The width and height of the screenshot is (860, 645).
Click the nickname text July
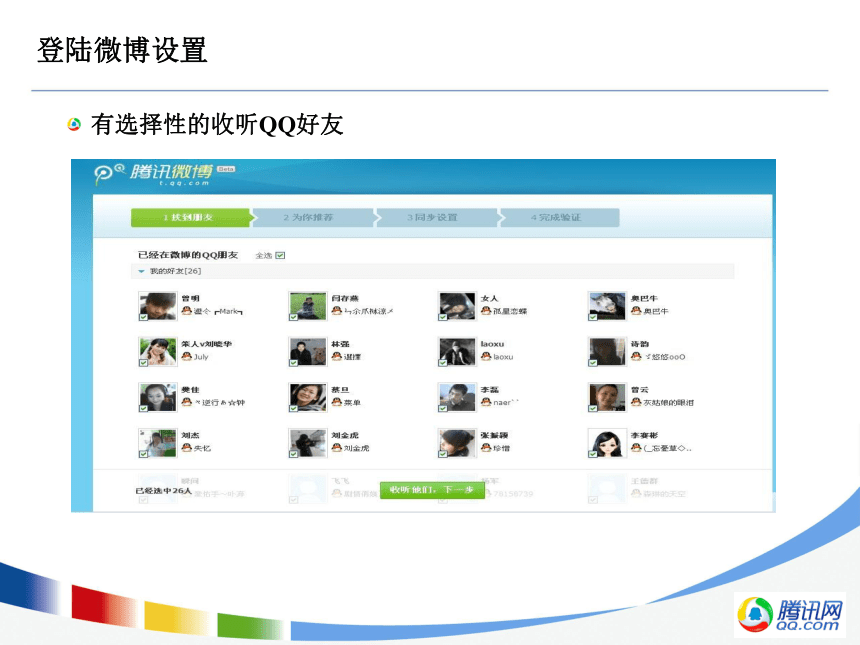click(201, 357)
